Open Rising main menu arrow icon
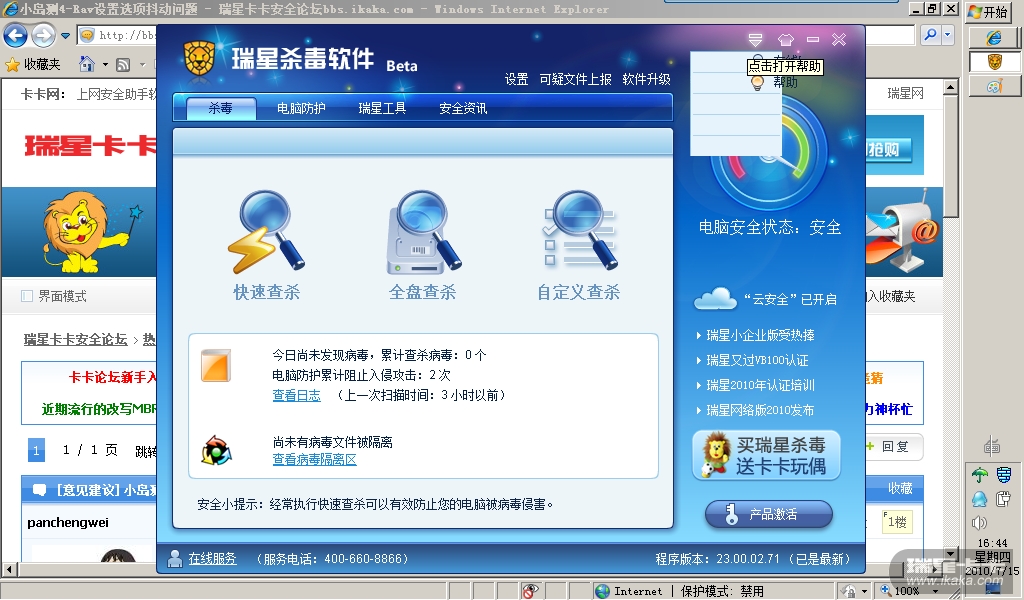Viewport: 1024px width, 600px height. [756, 40]
